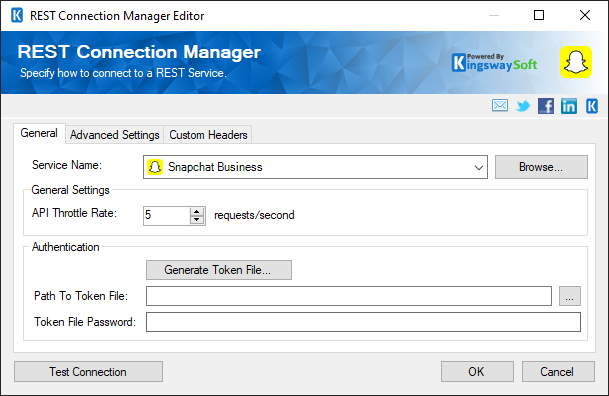Screen dimensions: 609x396
Task: Click the 'API Throttle Rate:' label
Action: point(74,213)
